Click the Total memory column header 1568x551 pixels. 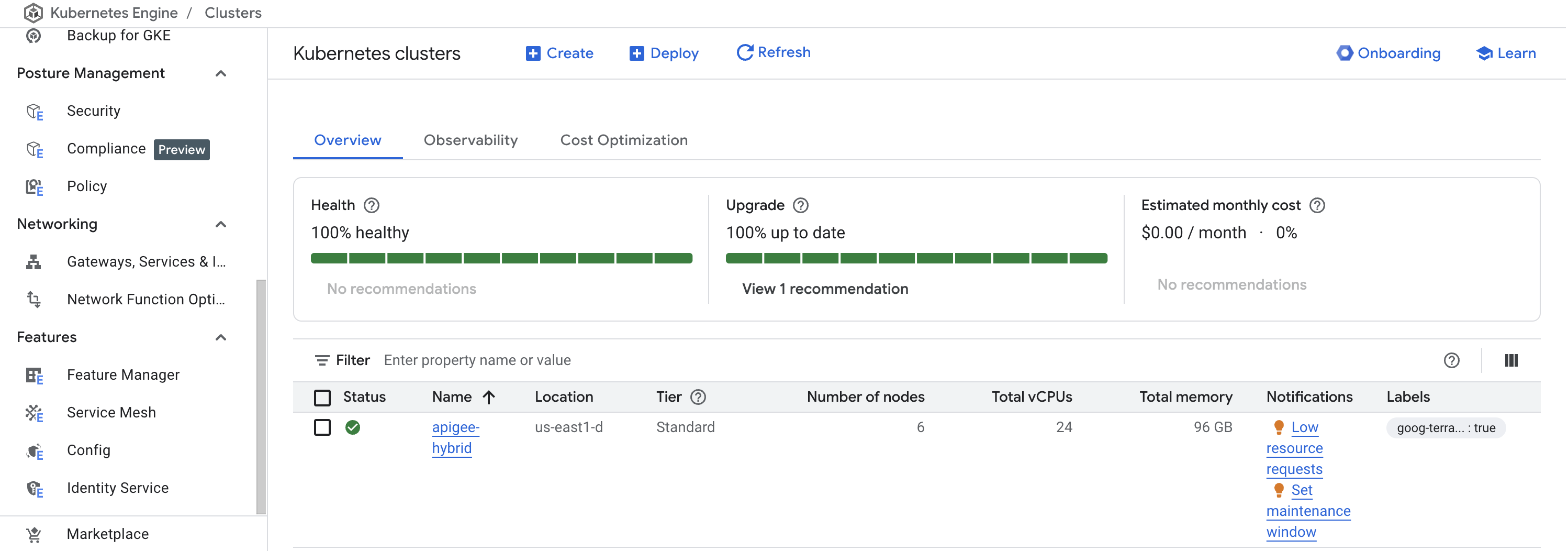(1186, 398)
